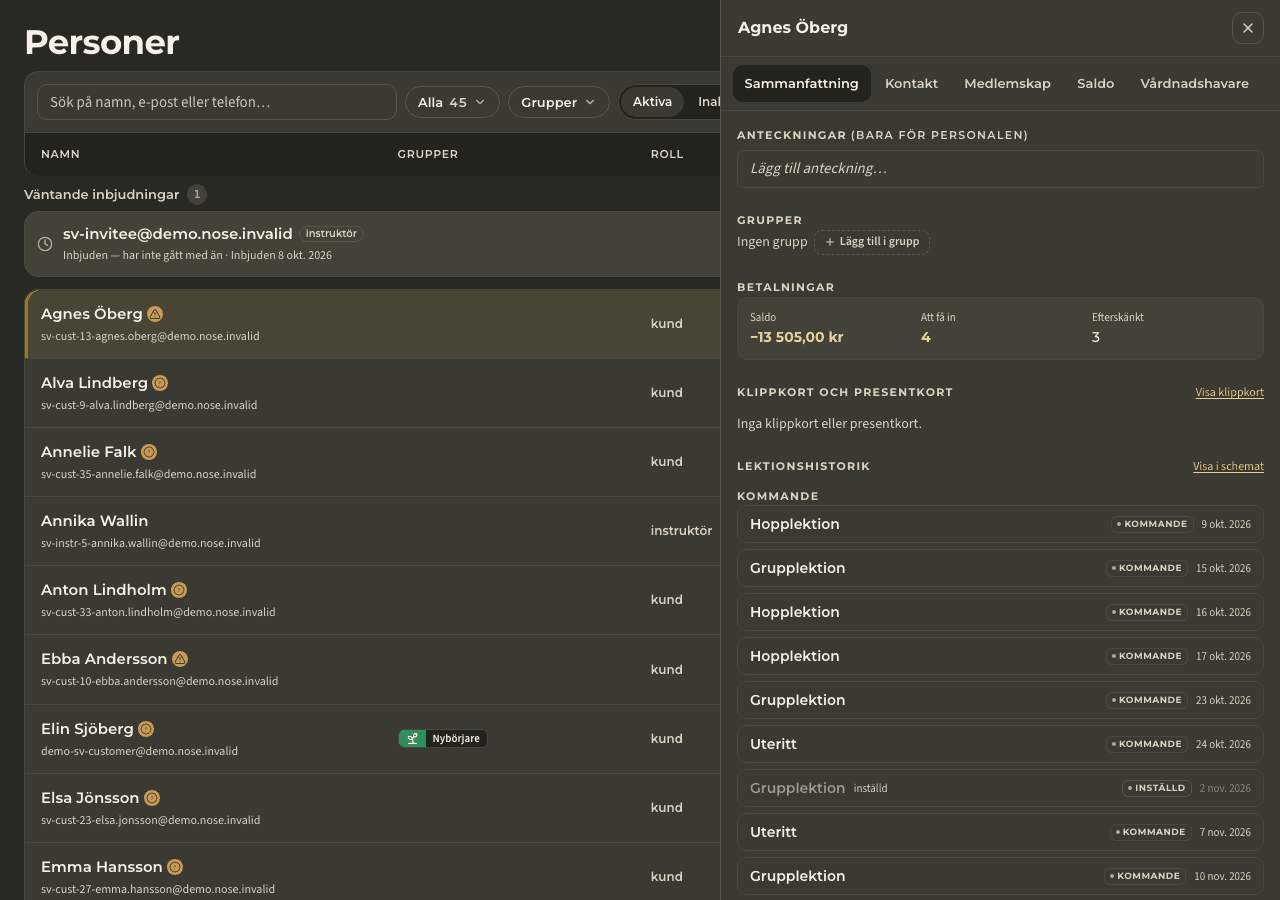Open the Grupplektion on 15 okt. 2026

(1000, 568)
